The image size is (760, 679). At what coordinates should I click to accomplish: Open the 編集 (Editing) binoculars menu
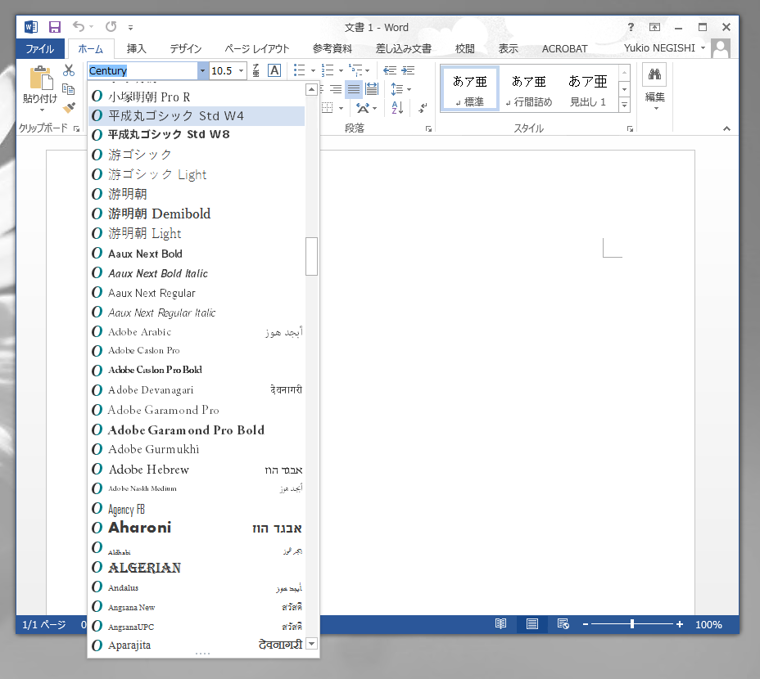tap(654, 87)
